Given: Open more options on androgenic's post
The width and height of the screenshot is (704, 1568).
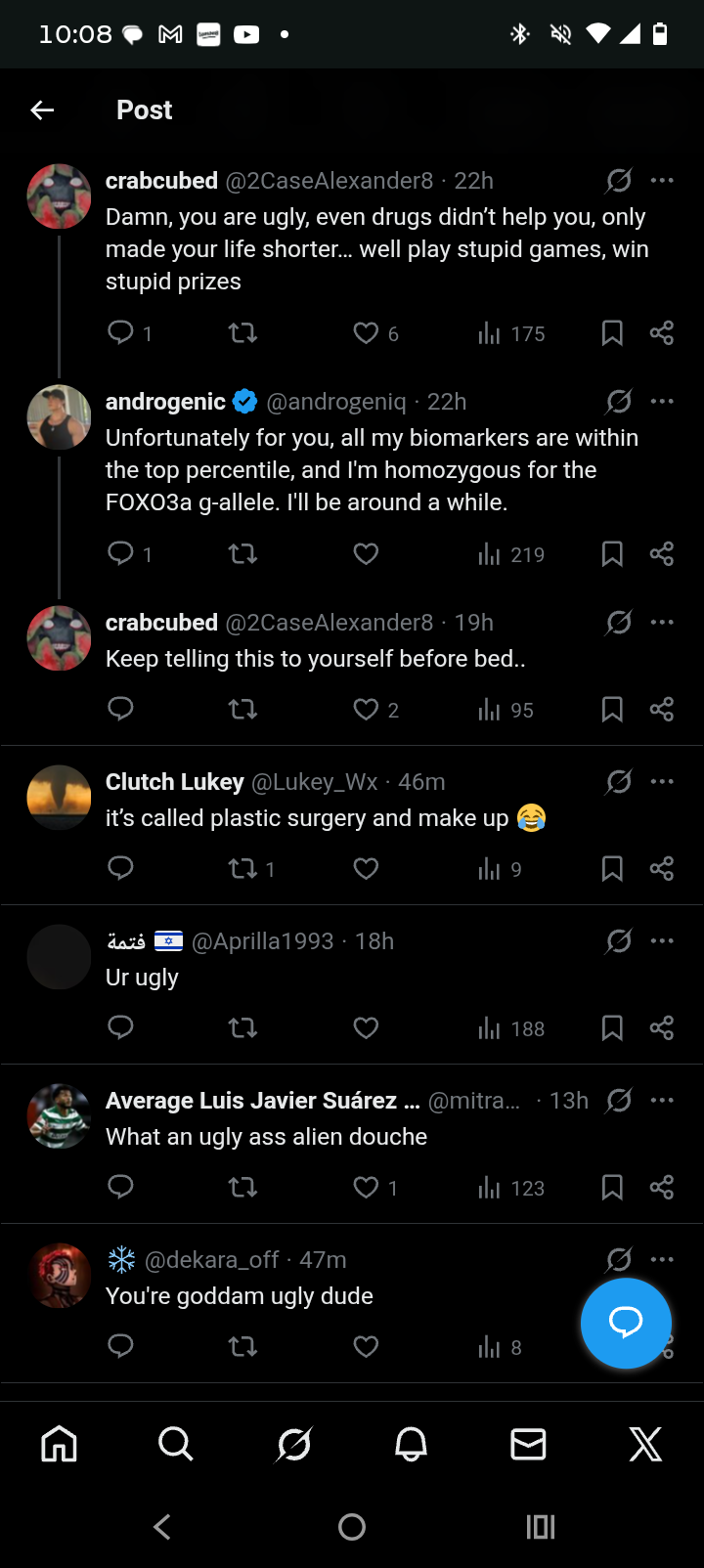Looking at the screenshot, I should pyautogui.click(x=662, y=402).
